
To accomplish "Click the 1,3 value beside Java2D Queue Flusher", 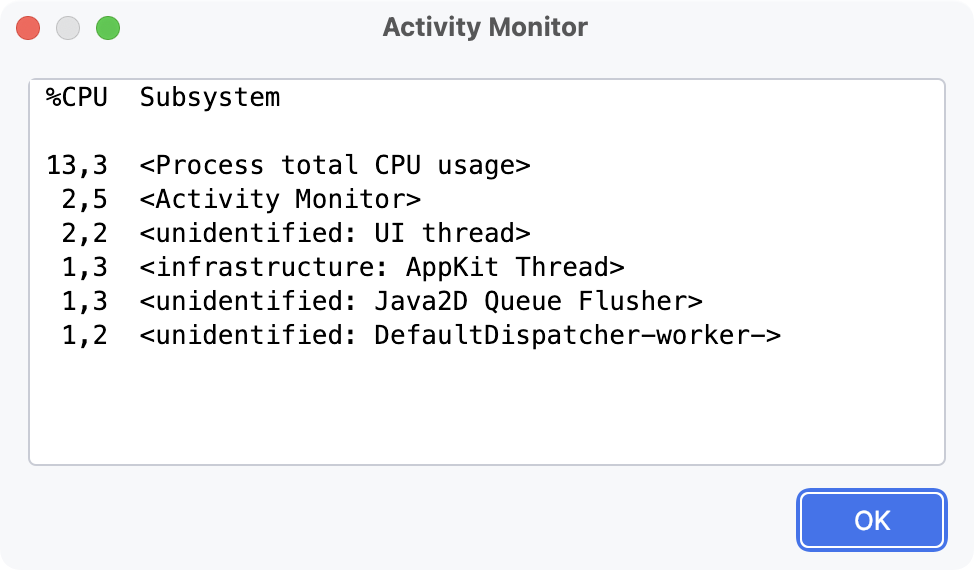I will 85,302.
